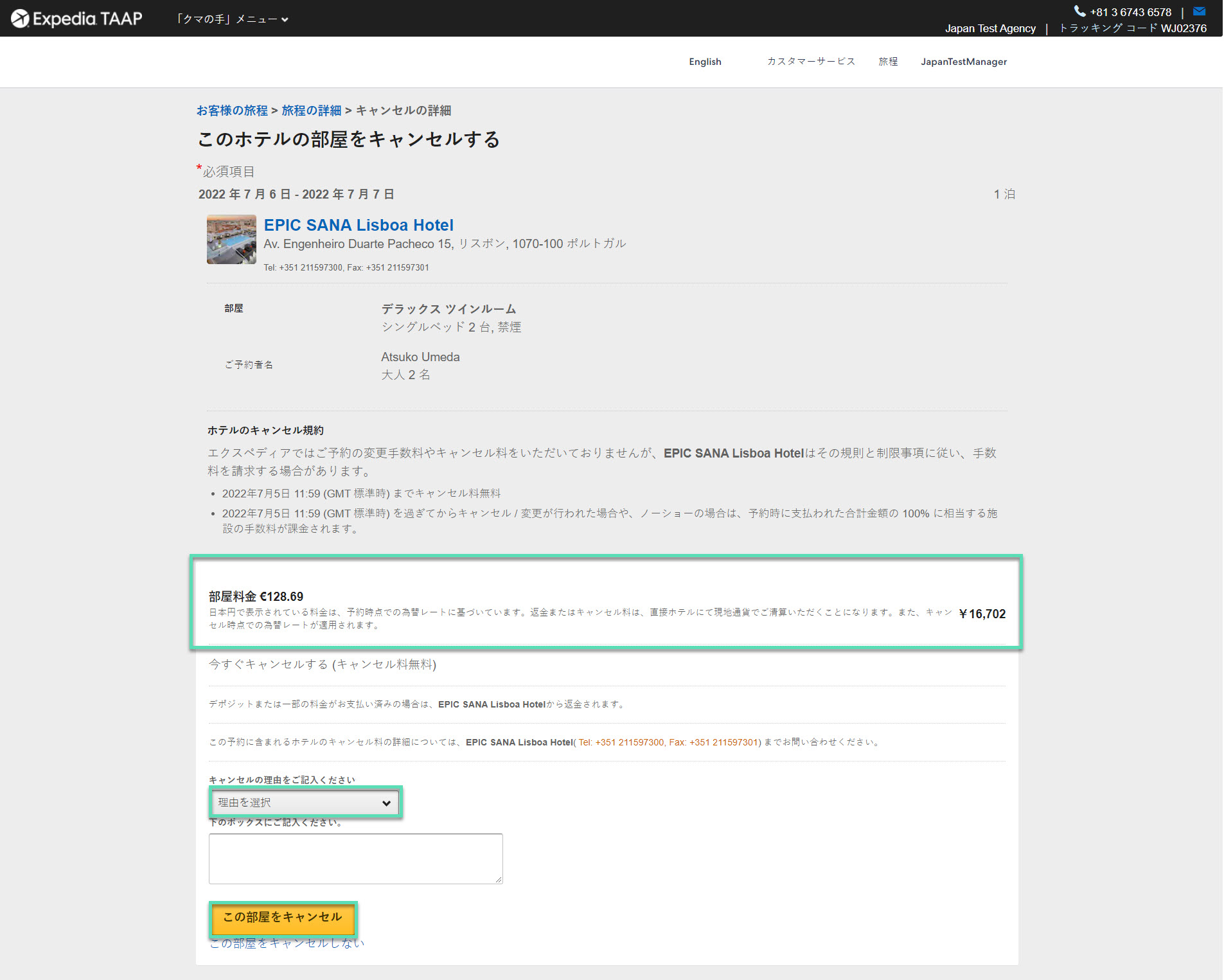The image size is (1224, 980).
Task: Click the cancellation reason text box
Action: click(x=356, y=859)
